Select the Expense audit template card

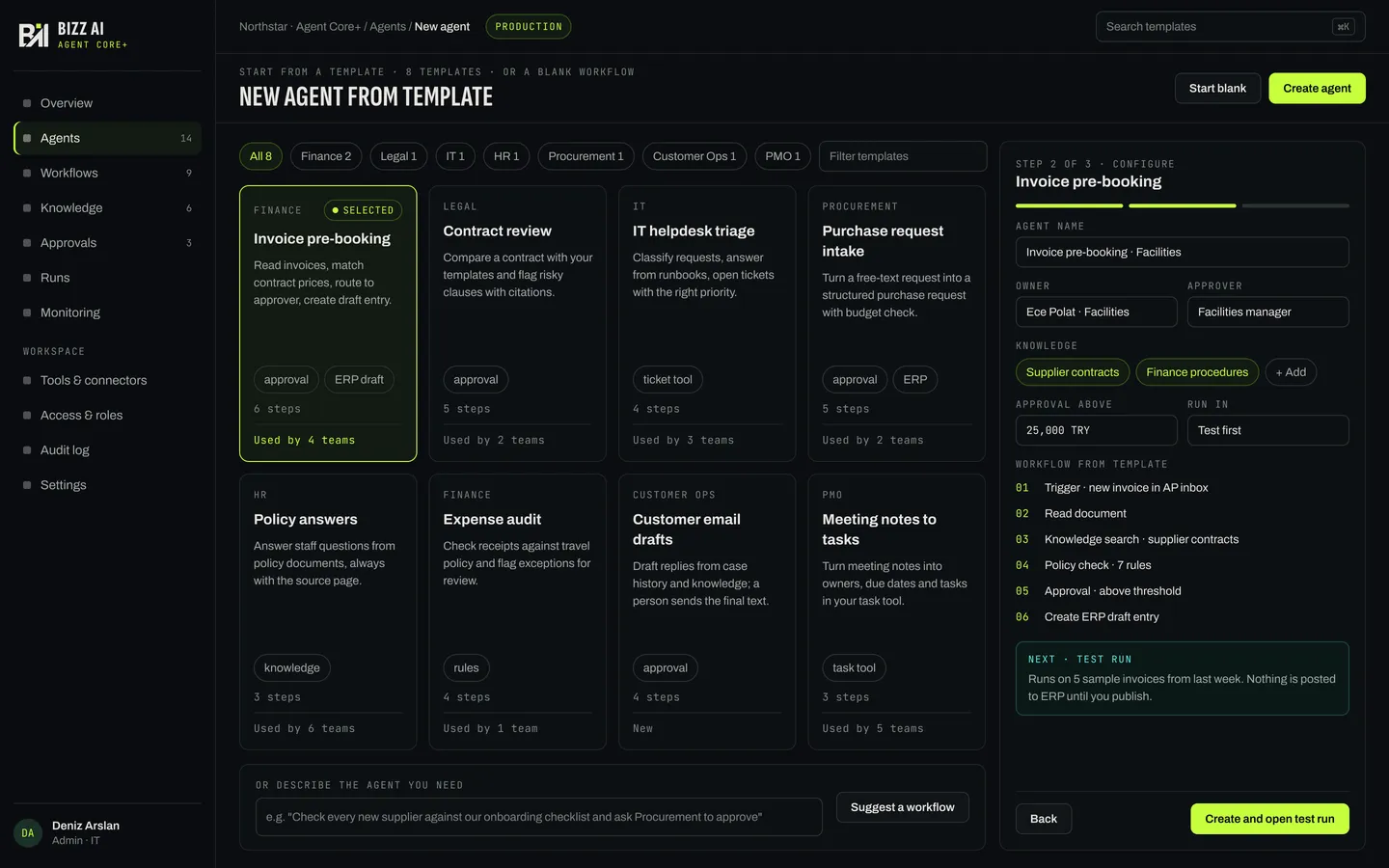click(517, 612)
